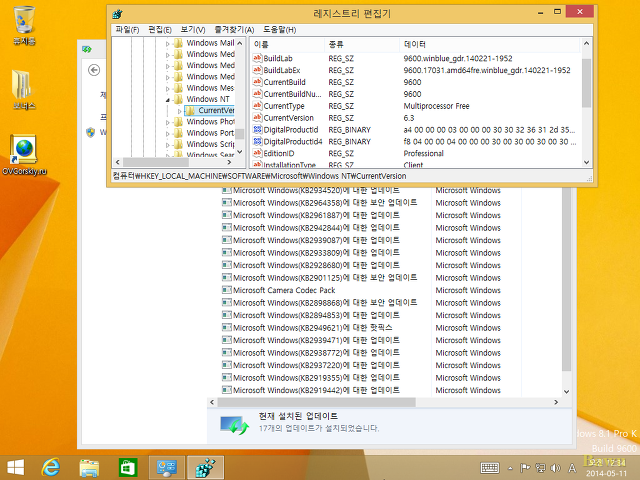Expand the Windows Mail registry key
The image size is (640, 480).
[x=167, y=43]
